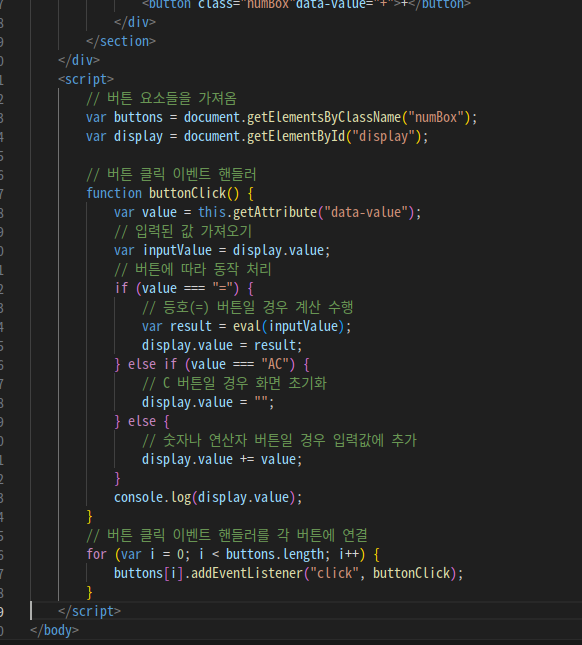
Task: Click the line 'display.value = "";'
Action: click(x=208, y=402)
